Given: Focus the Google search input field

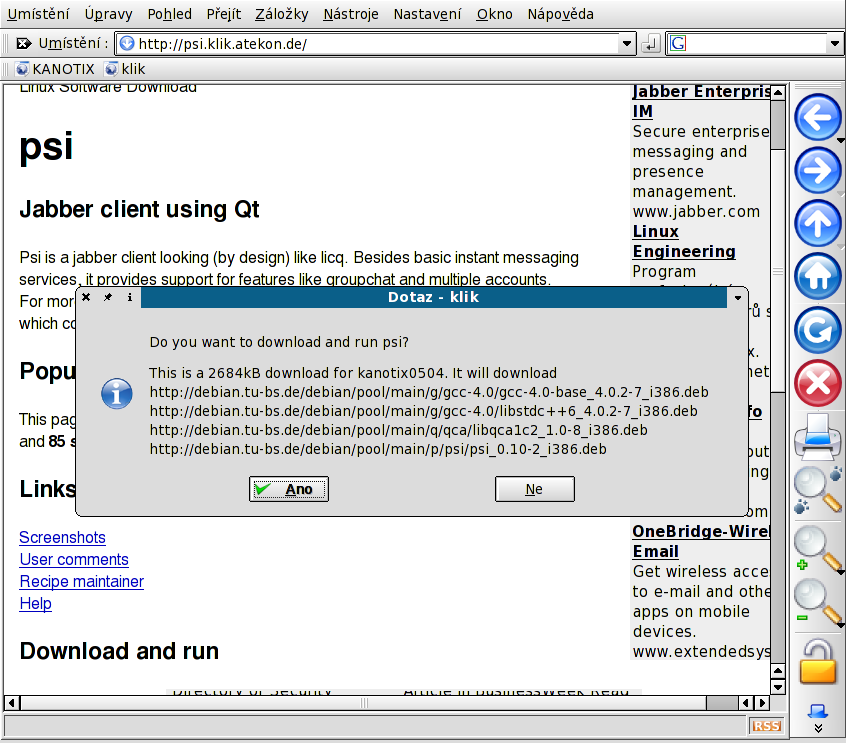Looking at the screenshot, I should 756,44.
